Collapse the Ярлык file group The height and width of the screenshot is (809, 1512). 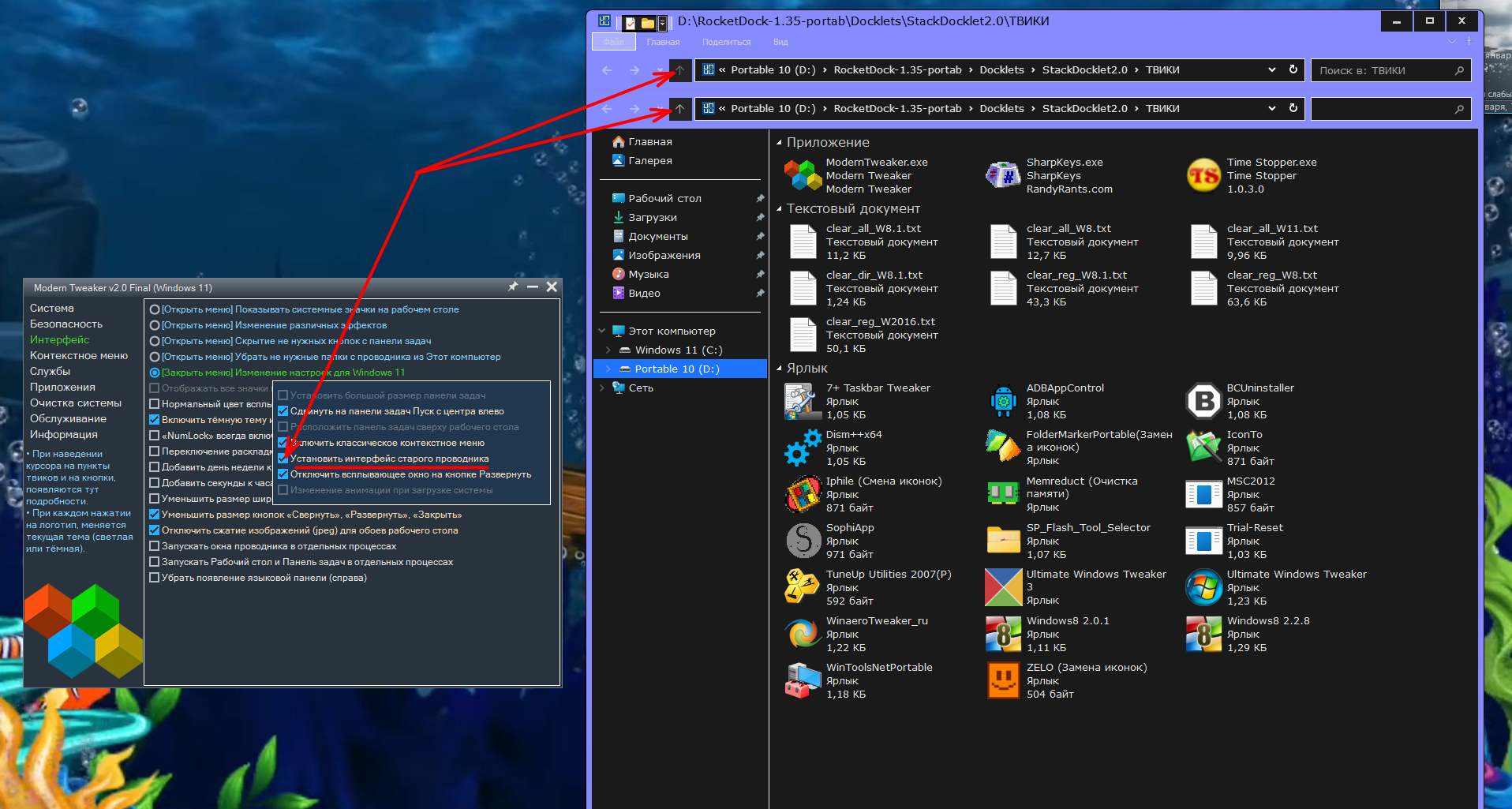[x=779, y=369]
